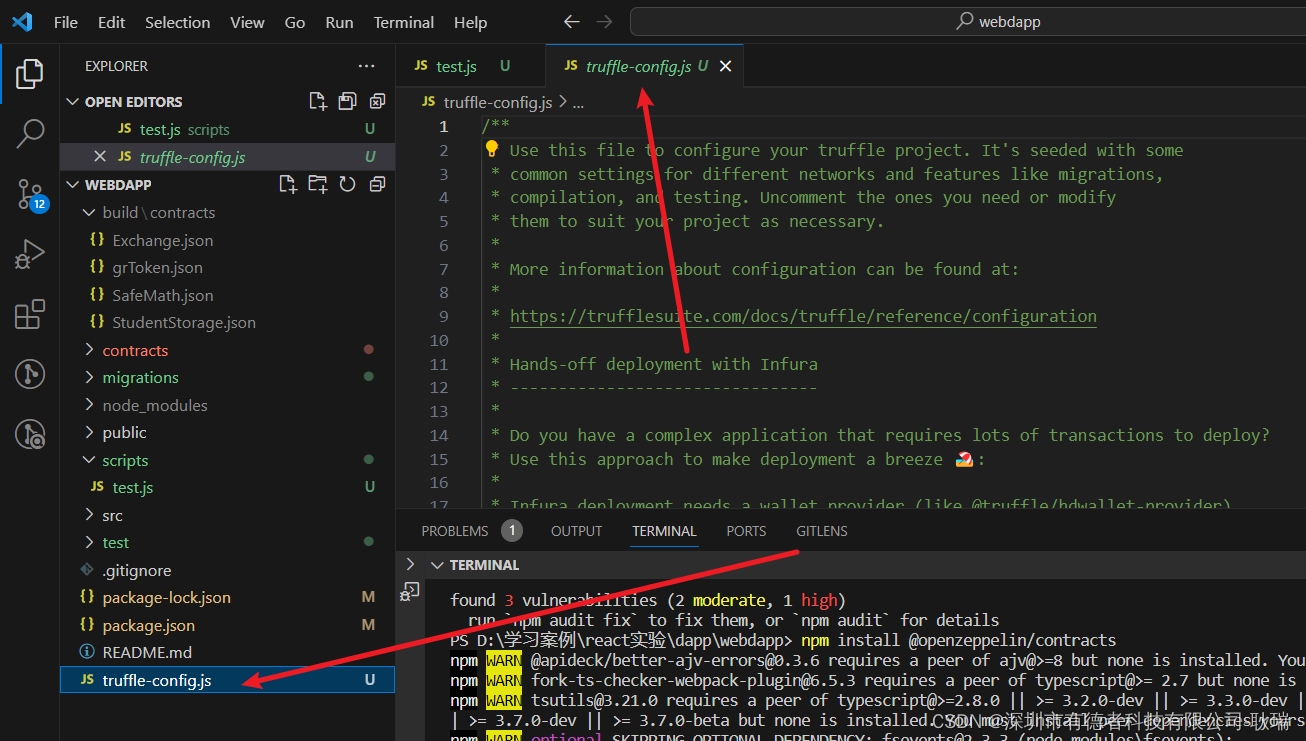This screenshot has height=741, width=1306.
Task: Open the Explorer view in activity bar
Action: (30, 73)
